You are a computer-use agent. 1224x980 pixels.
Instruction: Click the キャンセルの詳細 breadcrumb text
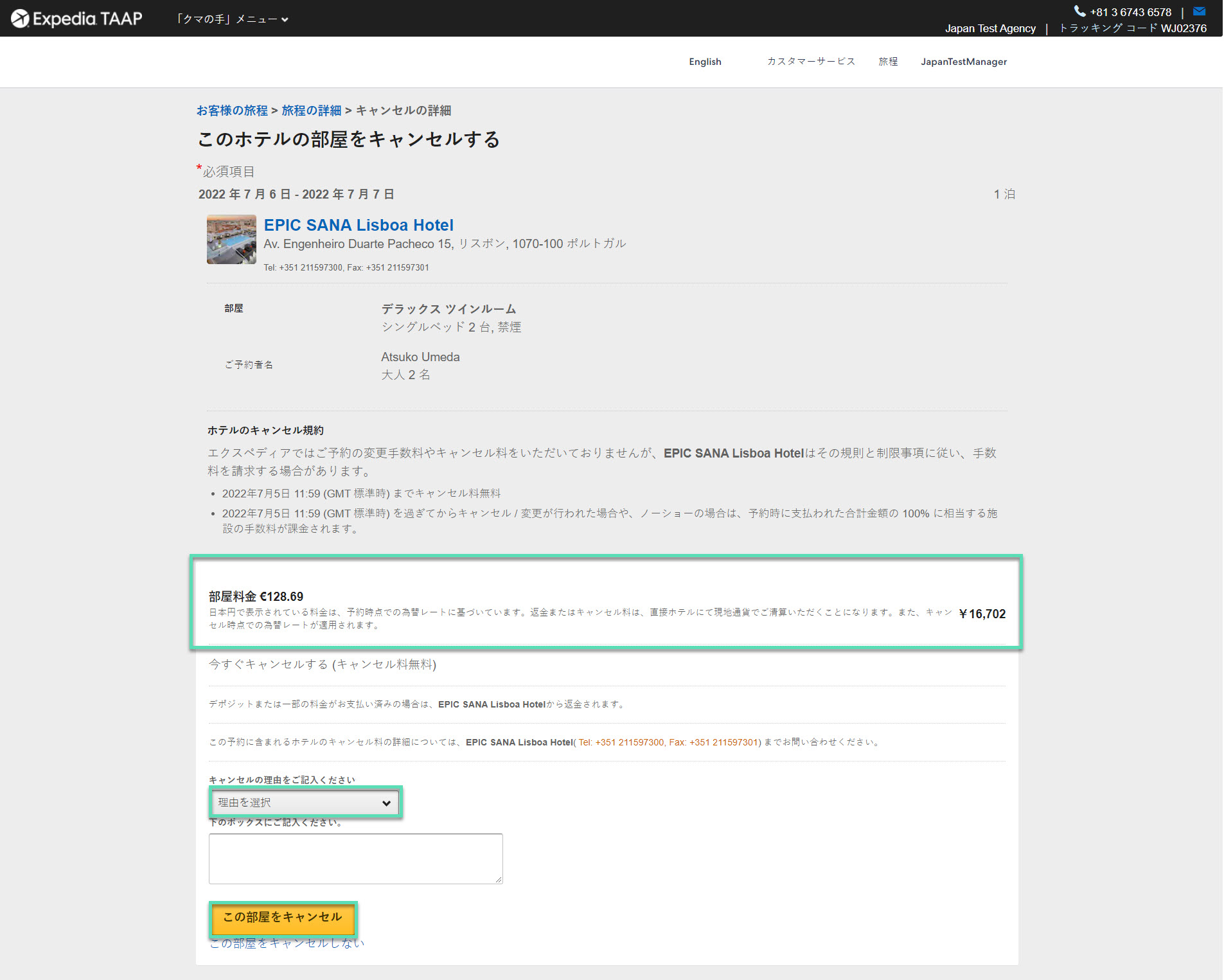[x=404, y=111]
